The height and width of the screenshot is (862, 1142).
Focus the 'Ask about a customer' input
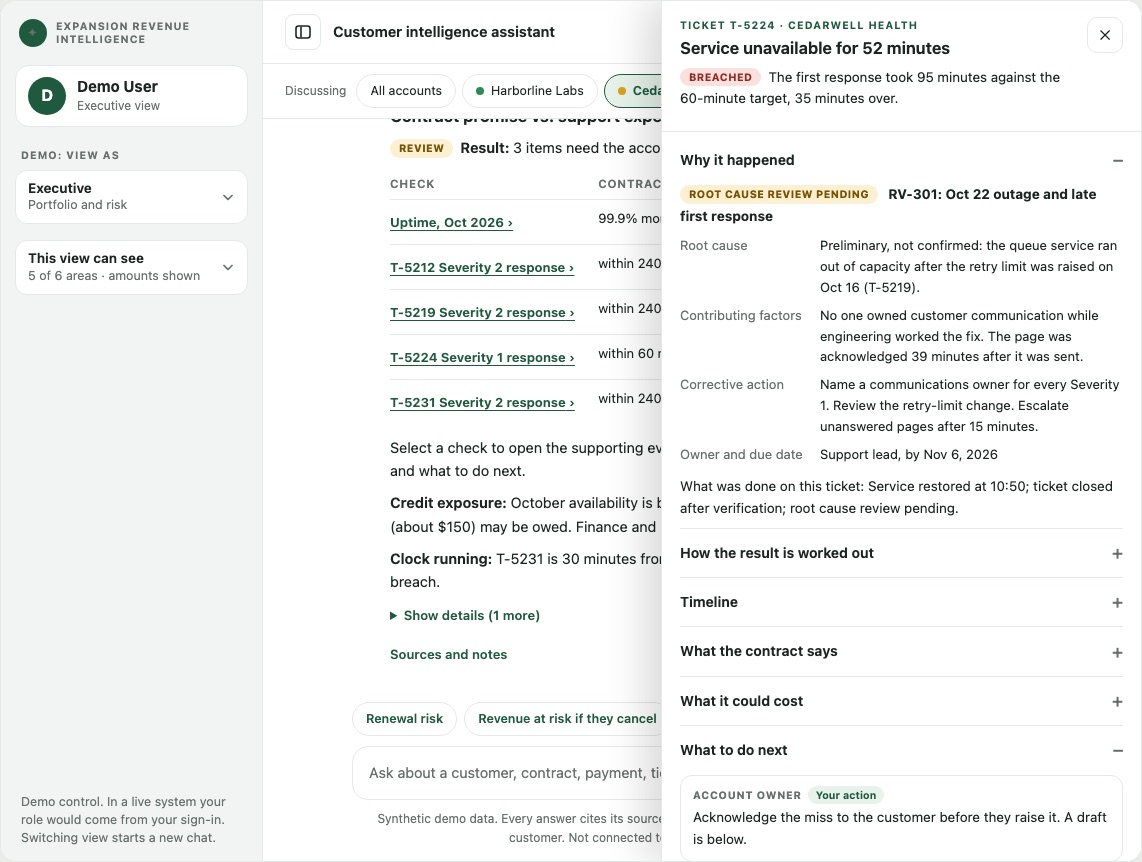click(507, 773)
